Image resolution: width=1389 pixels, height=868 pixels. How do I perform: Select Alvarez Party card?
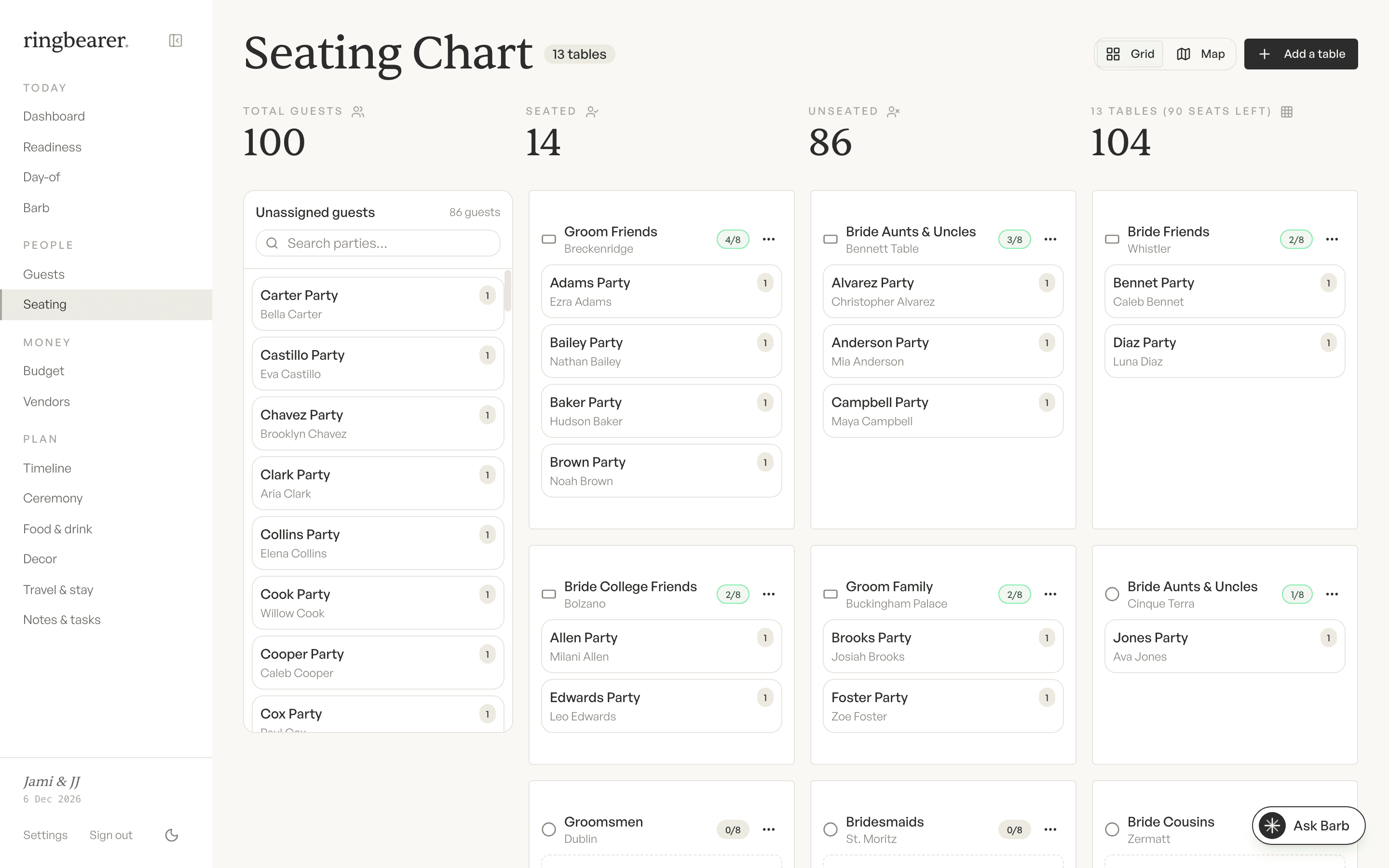pyautogui.click(x=943, y=291)
